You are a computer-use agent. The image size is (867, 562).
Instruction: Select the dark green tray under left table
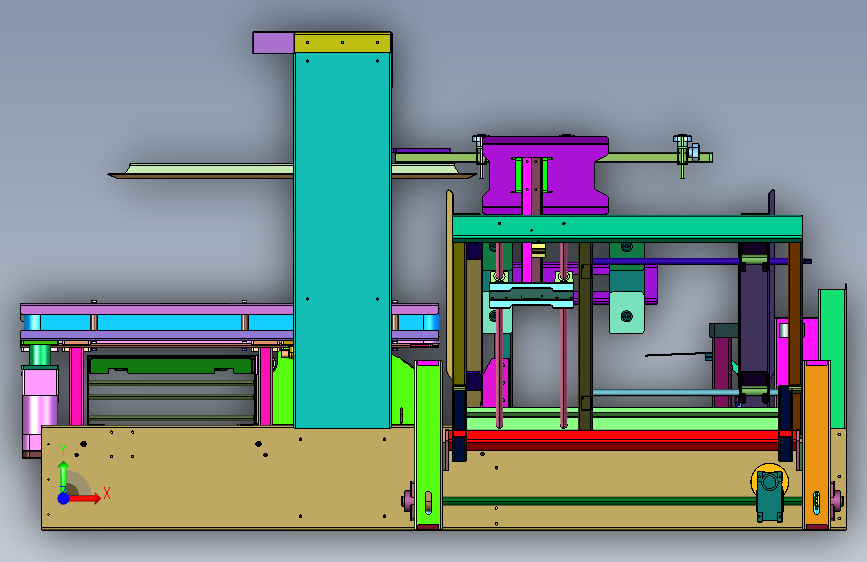coord(171,366)
